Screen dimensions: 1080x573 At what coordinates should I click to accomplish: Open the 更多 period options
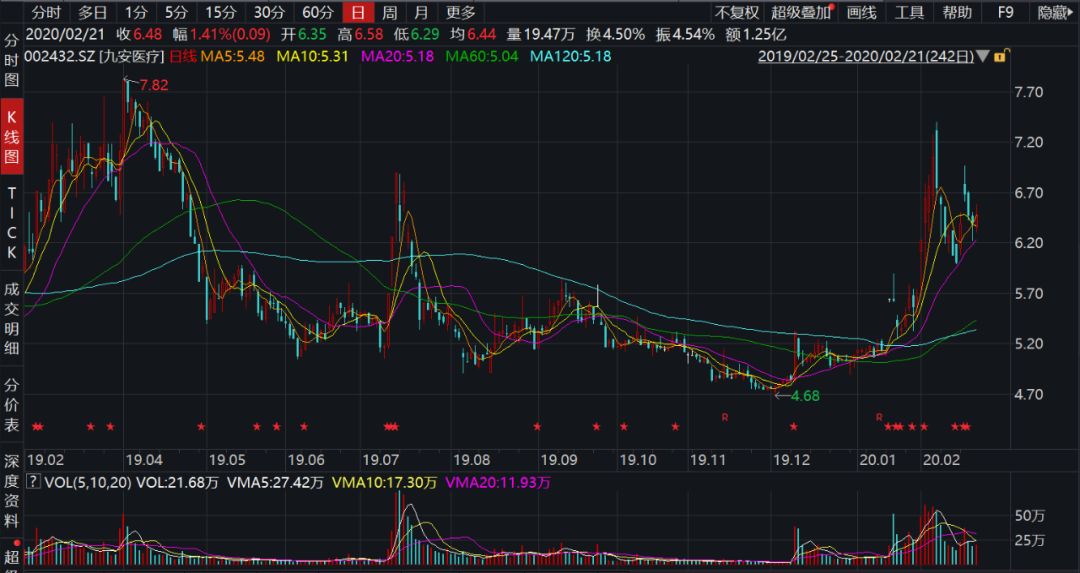point(461,13)
